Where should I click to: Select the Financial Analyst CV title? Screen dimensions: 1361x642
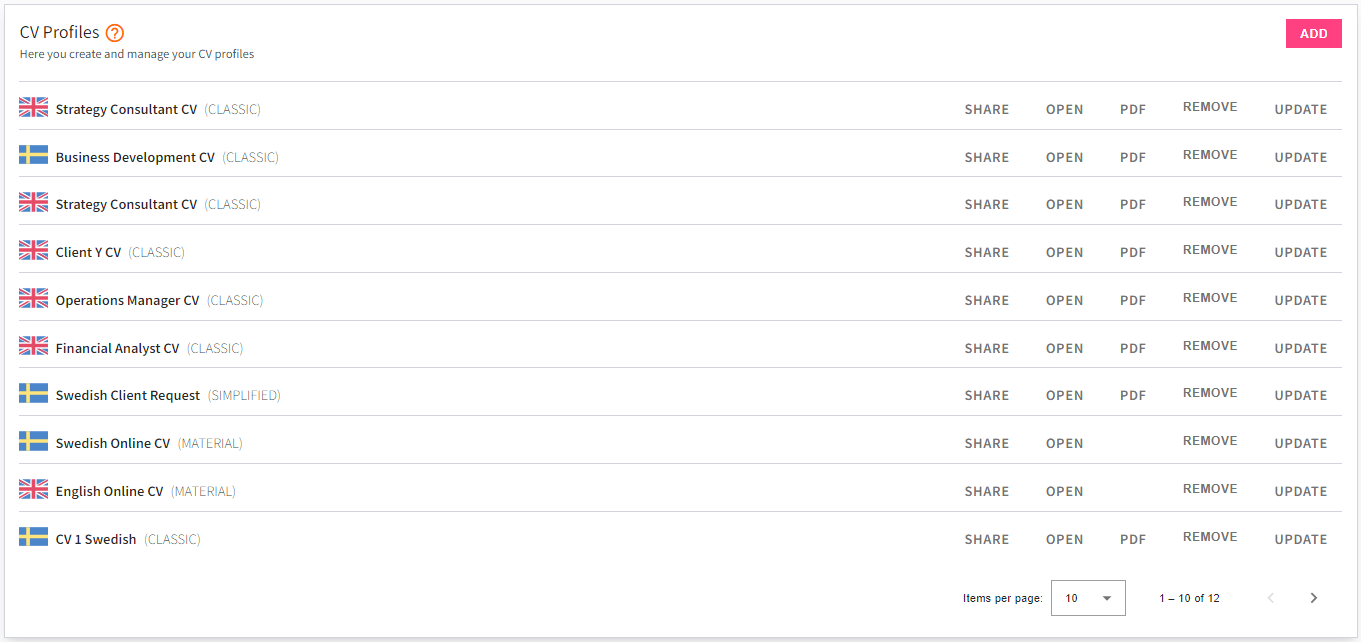117,348
